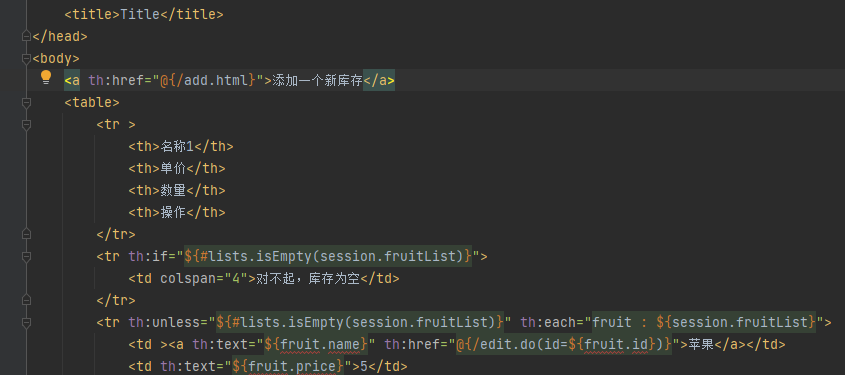Click the yellow lightbulb intention icon

coord(46,78)
